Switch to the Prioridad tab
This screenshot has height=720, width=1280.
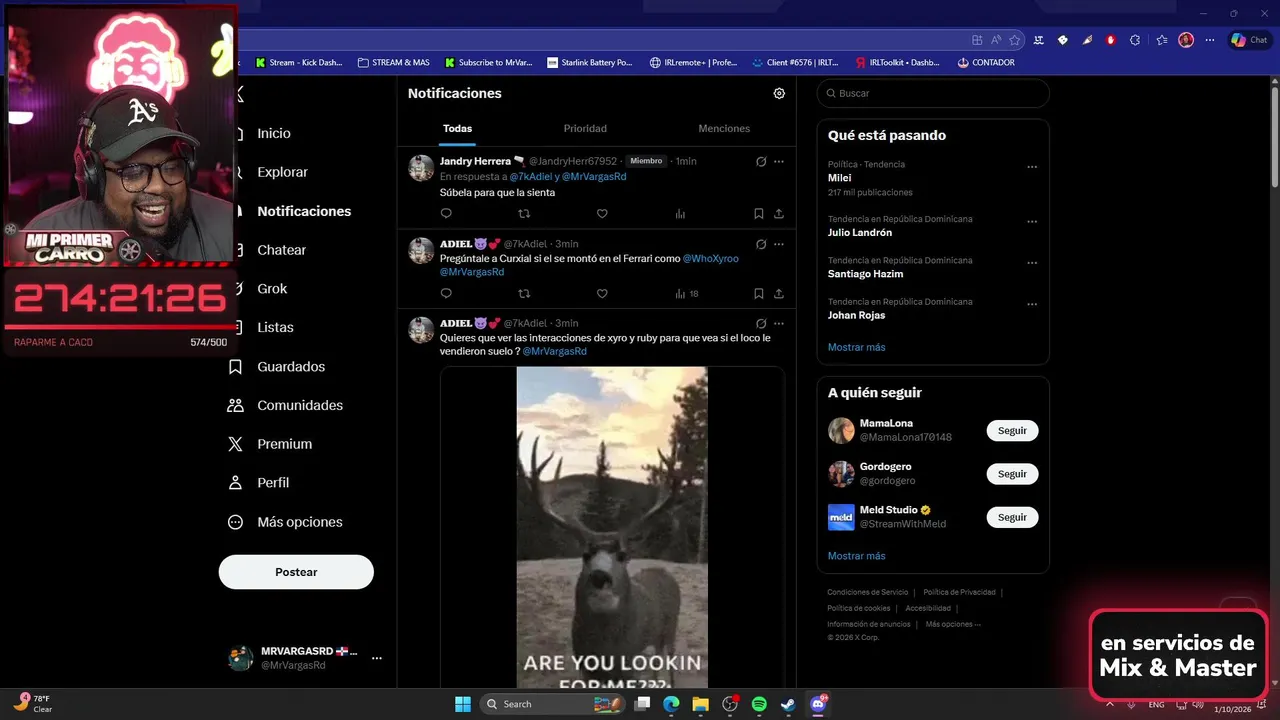tap(585, 129)
